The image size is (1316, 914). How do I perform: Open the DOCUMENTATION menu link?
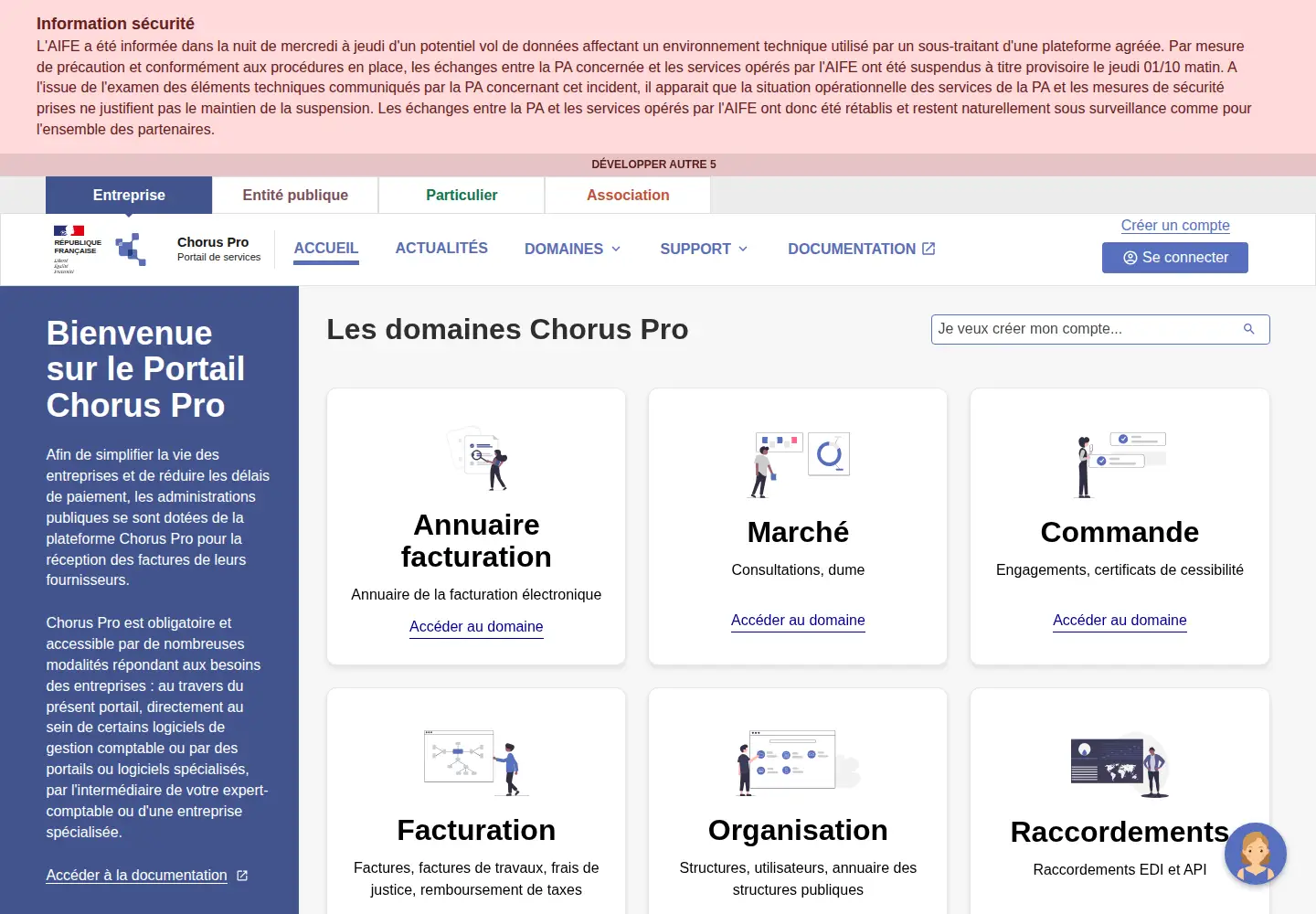click(862, 249)
